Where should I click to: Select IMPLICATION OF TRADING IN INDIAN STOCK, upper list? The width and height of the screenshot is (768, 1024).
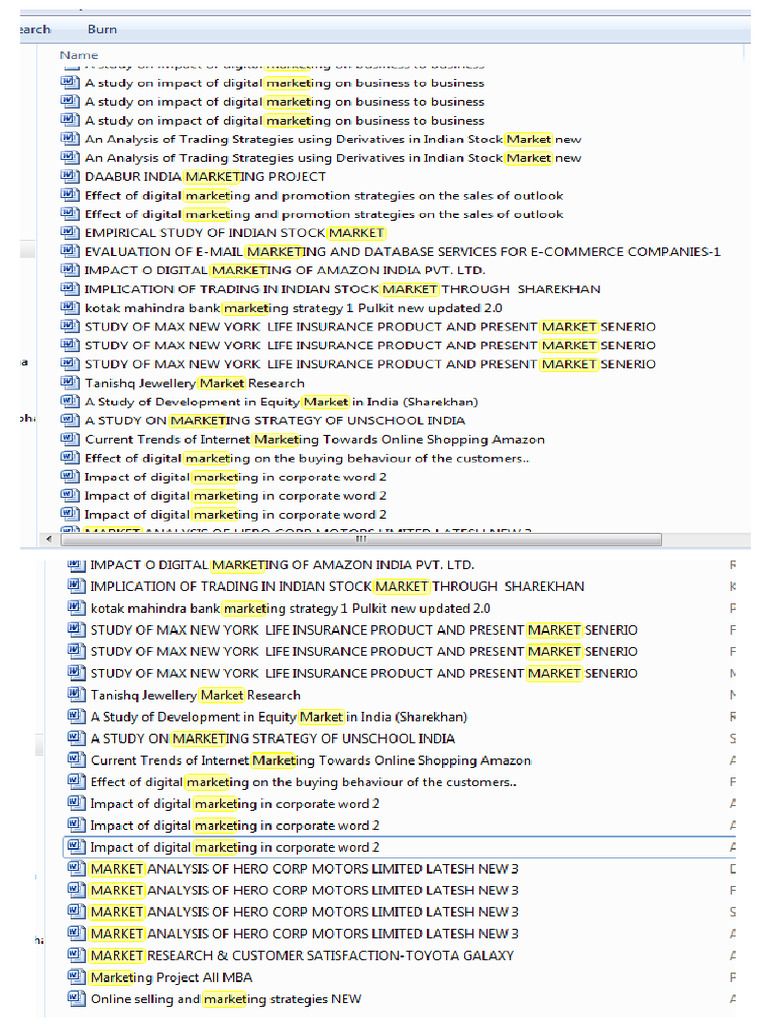tap(342, 289)
